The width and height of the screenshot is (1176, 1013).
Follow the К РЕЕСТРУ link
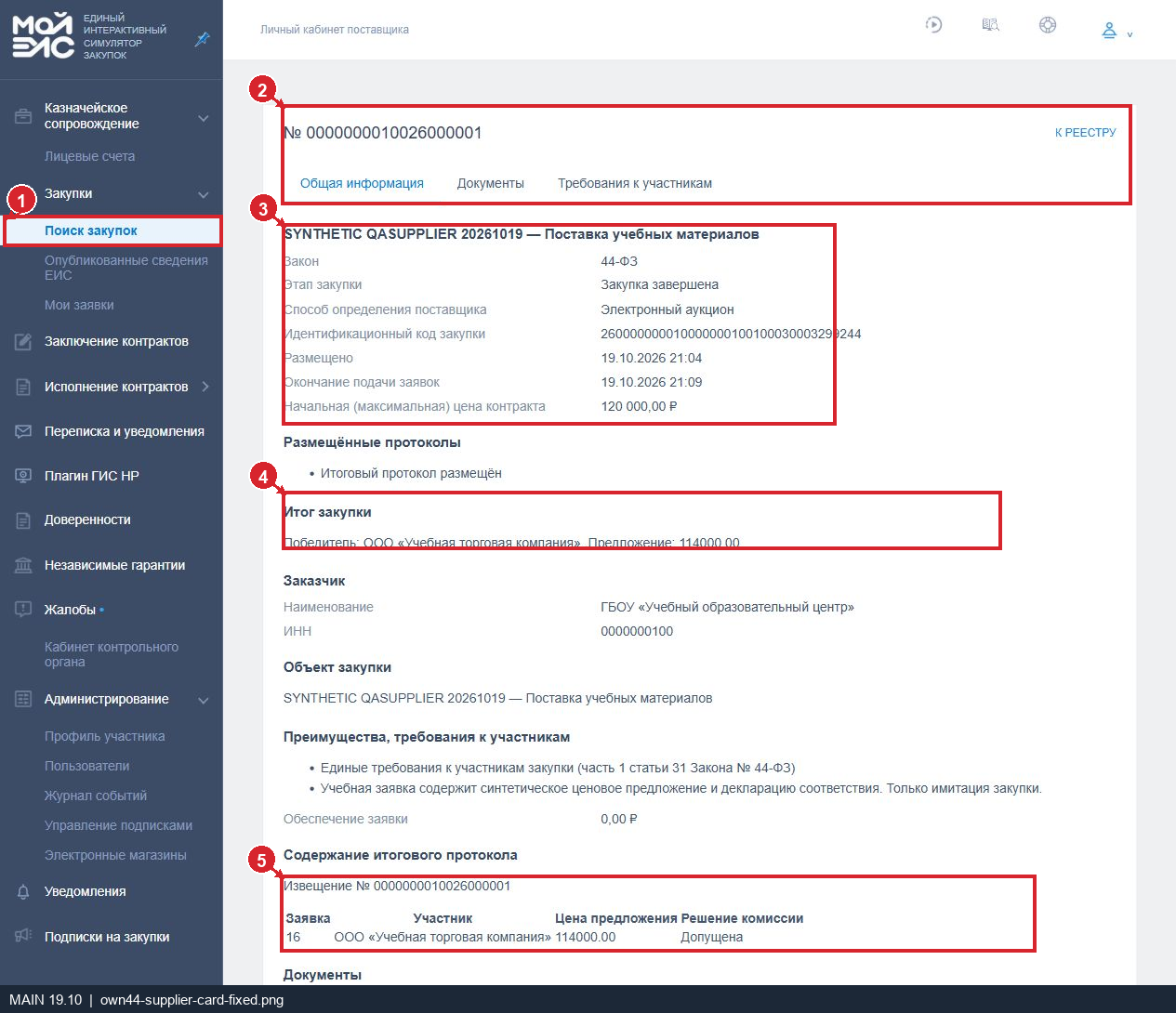click(1085, 133)
